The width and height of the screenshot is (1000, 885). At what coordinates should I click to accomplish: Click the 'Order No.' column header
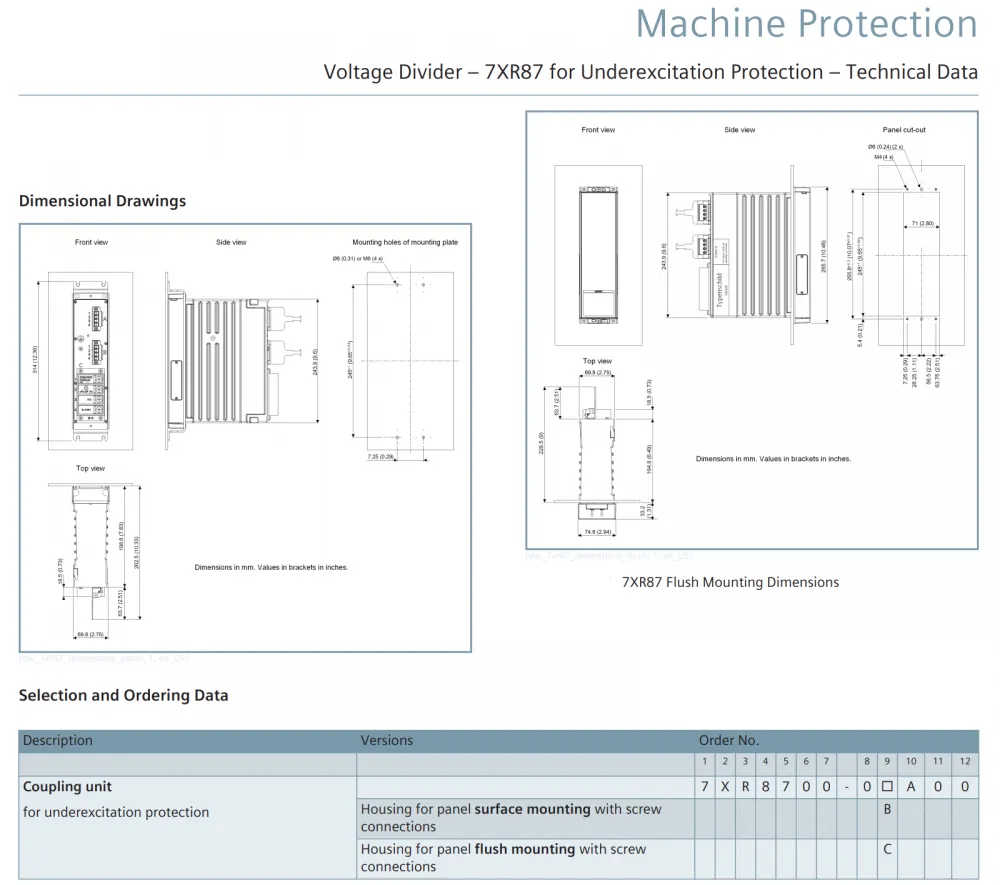point(729,740)
